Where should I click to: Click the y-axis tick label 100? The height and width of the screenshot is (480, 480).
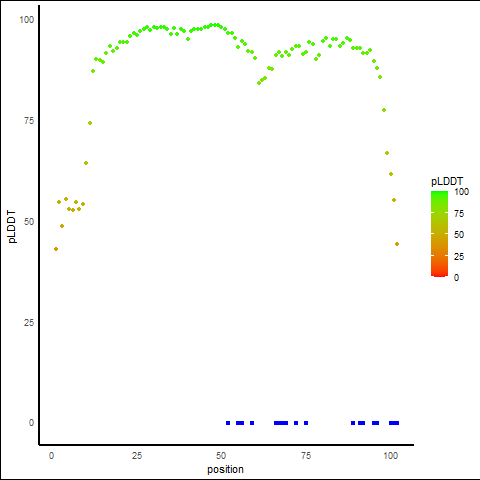pyautogui.click(x=27, y=20)
